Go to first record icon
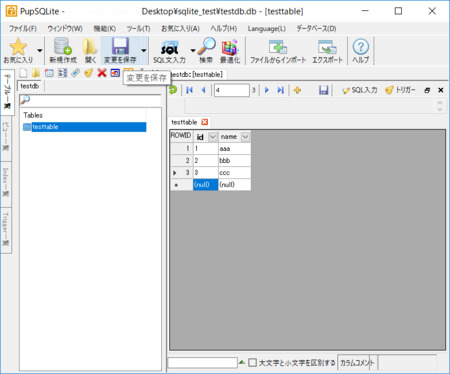 [189, 90]
